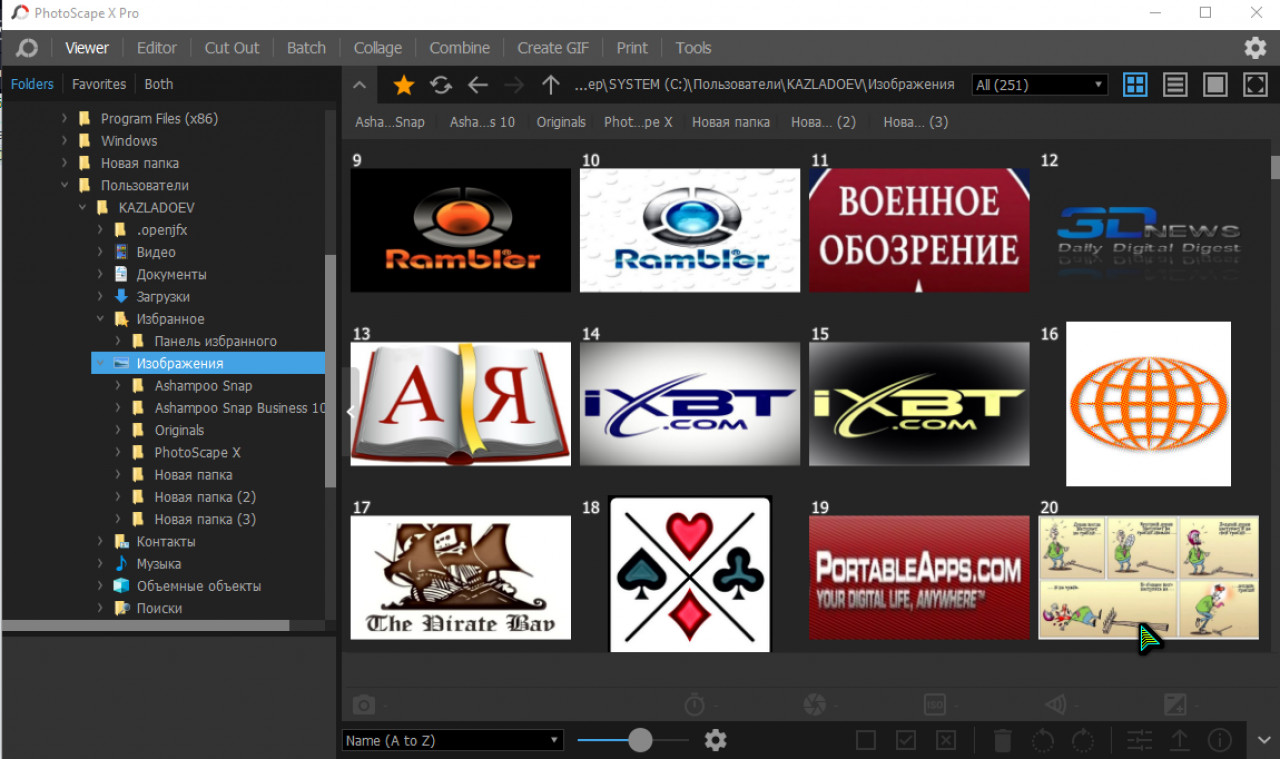1280x759 pixels.
Task: Select the Документы folder
Action: 172,274
